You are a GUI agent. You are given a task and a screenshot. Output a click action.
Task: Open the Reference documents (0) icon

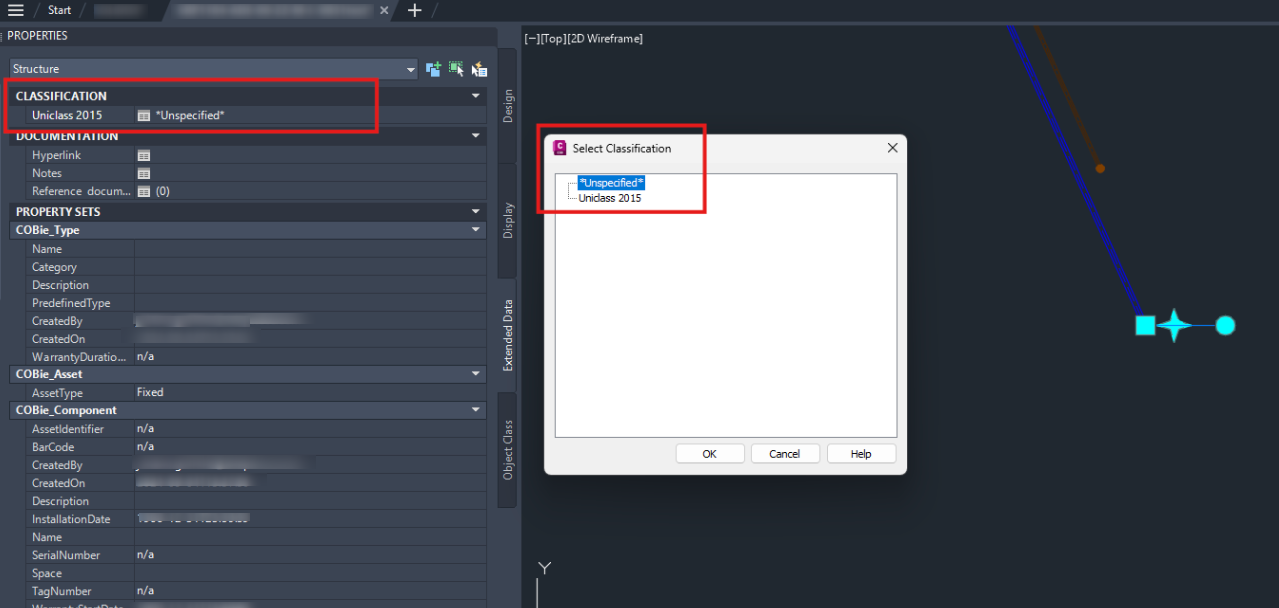coord(144,191)
